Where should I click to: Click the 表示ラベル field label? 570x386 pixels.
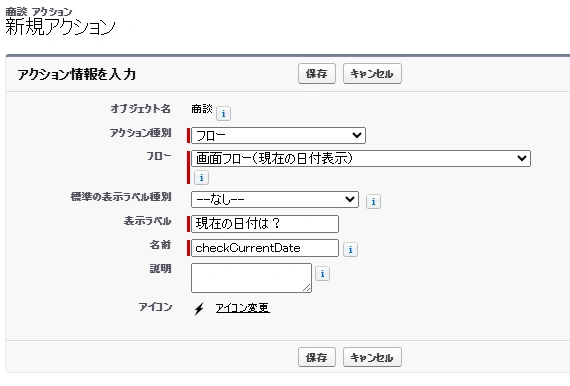[x=147, y=221]
